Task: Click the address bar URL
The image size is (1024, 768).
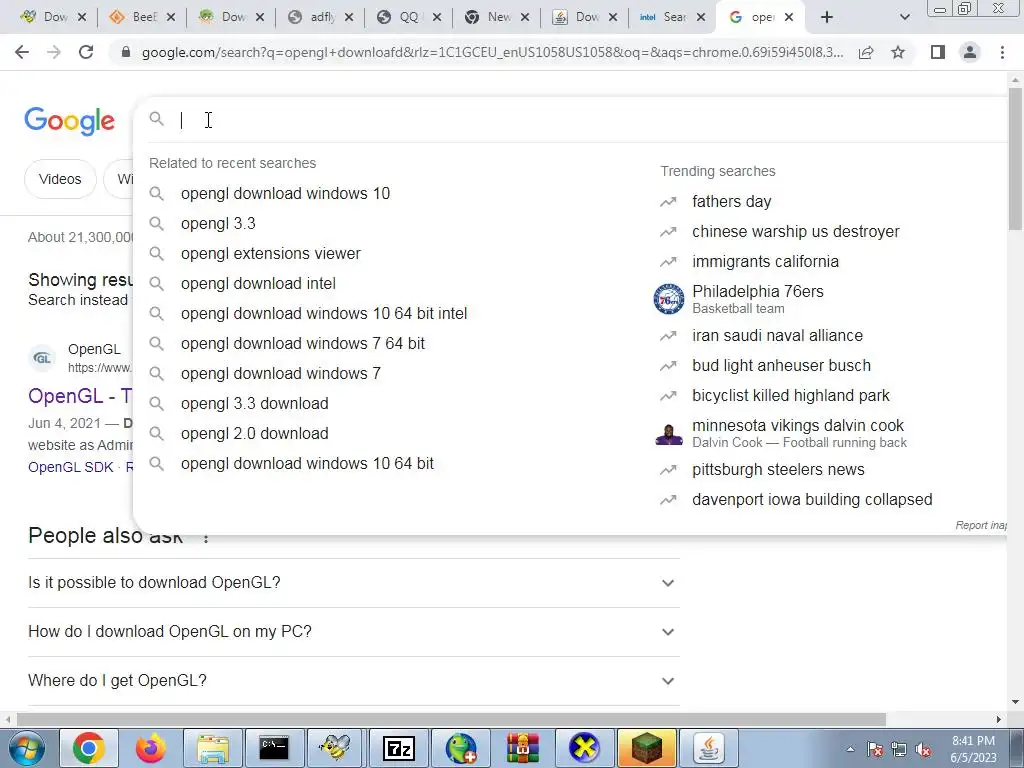Action: [x=492, y=52]
